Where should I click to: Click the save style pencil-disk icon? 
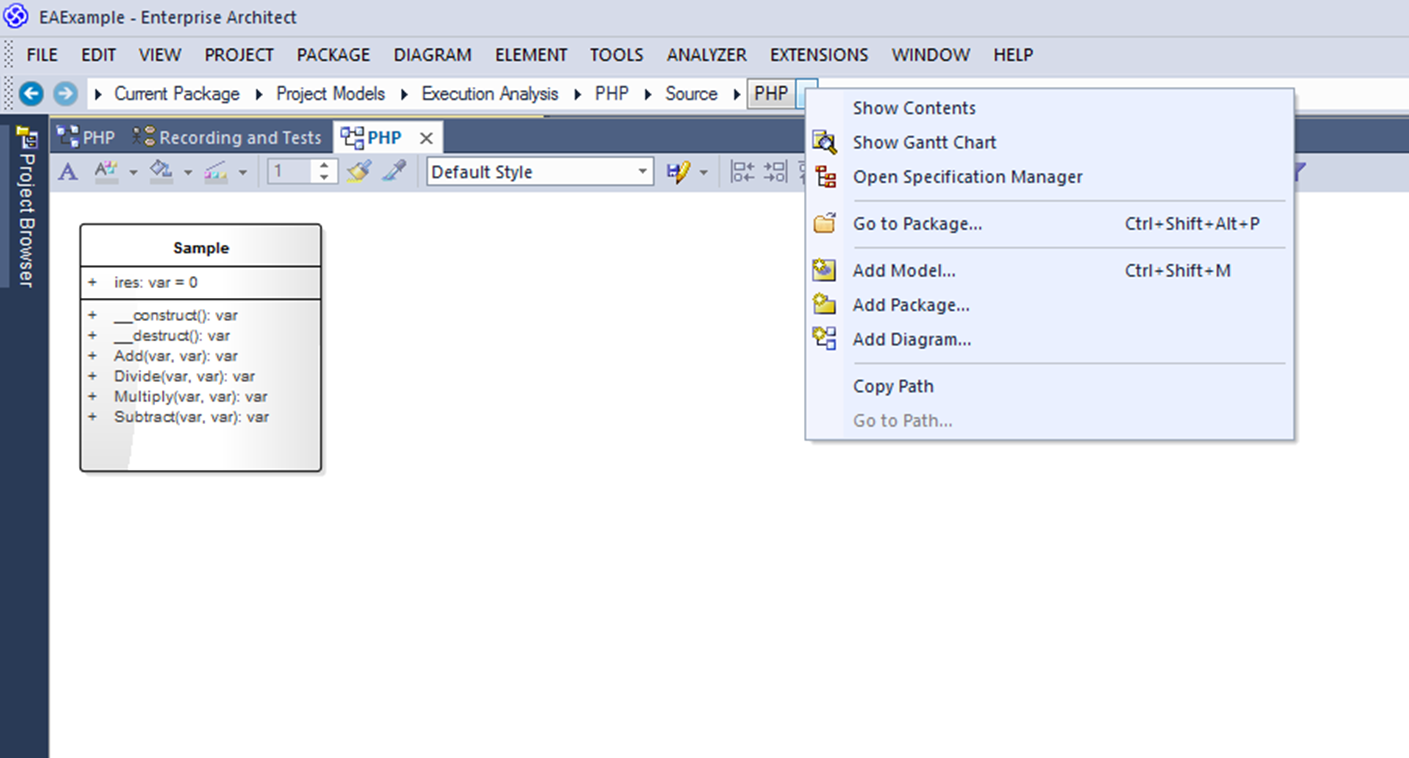coord(679,172)
